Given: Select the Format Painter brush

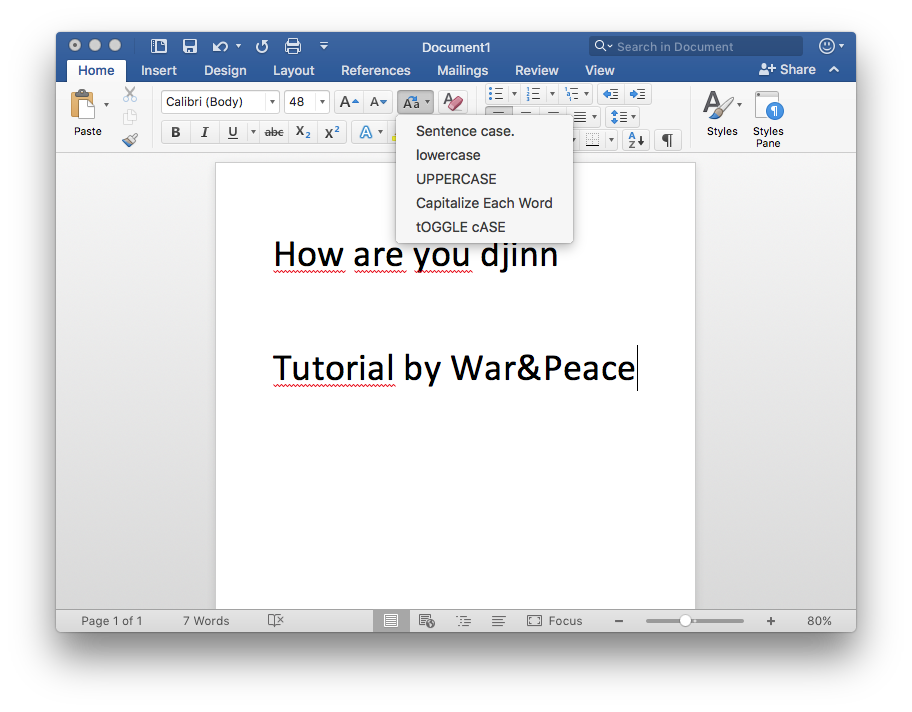Looking at the screenshot, I should (130, 140).
